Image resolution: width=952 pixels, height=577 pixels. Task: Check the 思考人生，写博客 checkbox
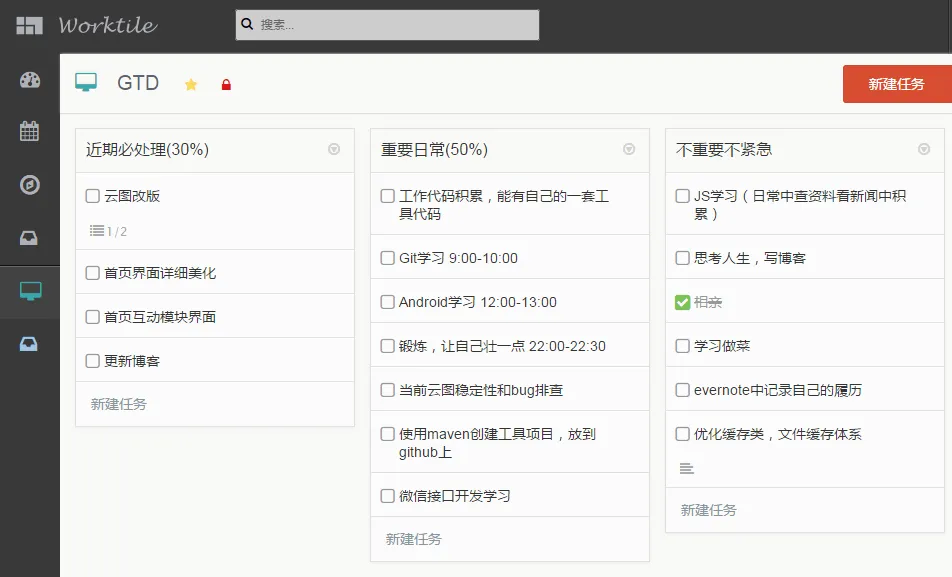[x=682, y=258]
